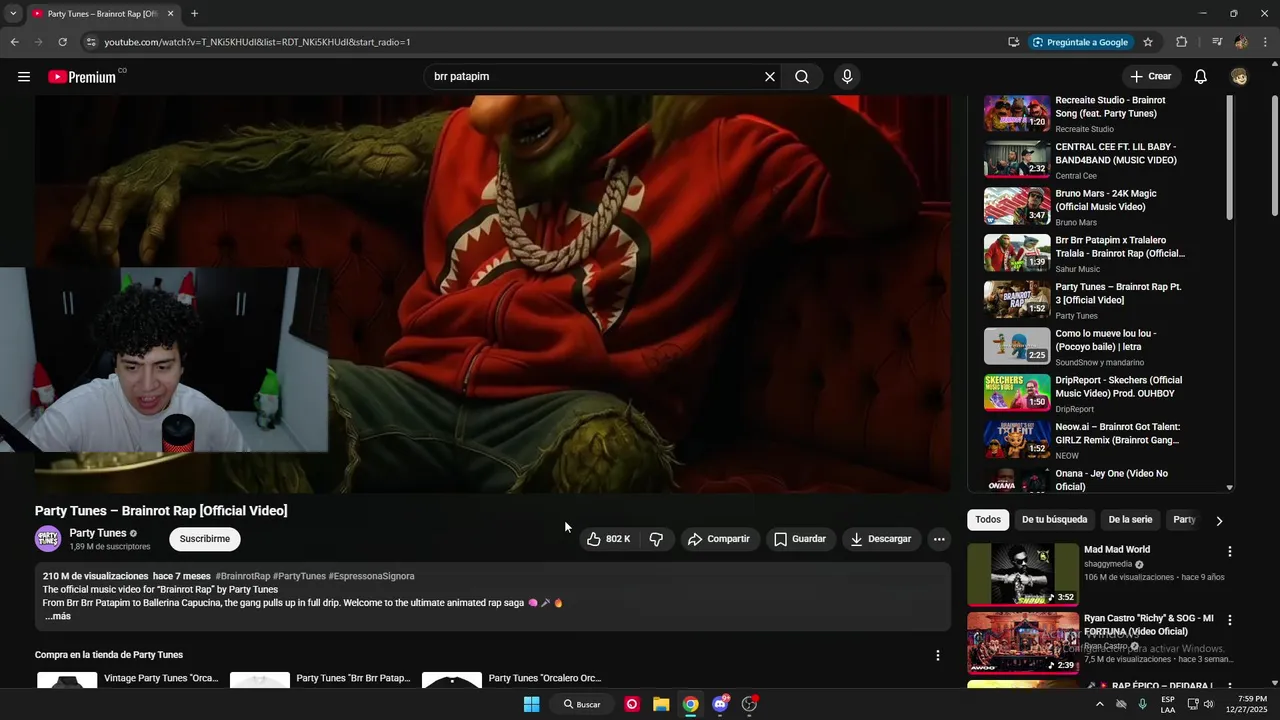The image size is (1280, 720).
Task: Start voice search with the microphone
Action: (847, 77)
